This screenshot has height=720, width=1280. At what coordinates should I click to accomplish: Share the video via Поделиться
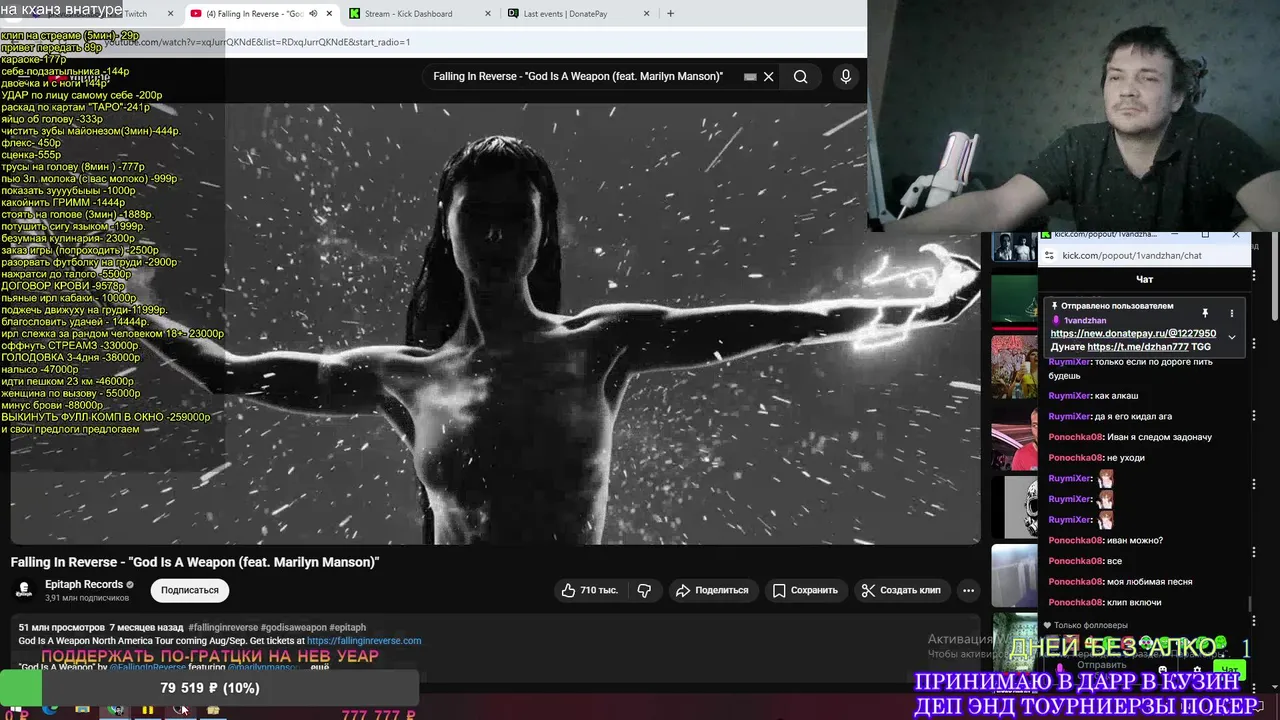tap(712, 590)
